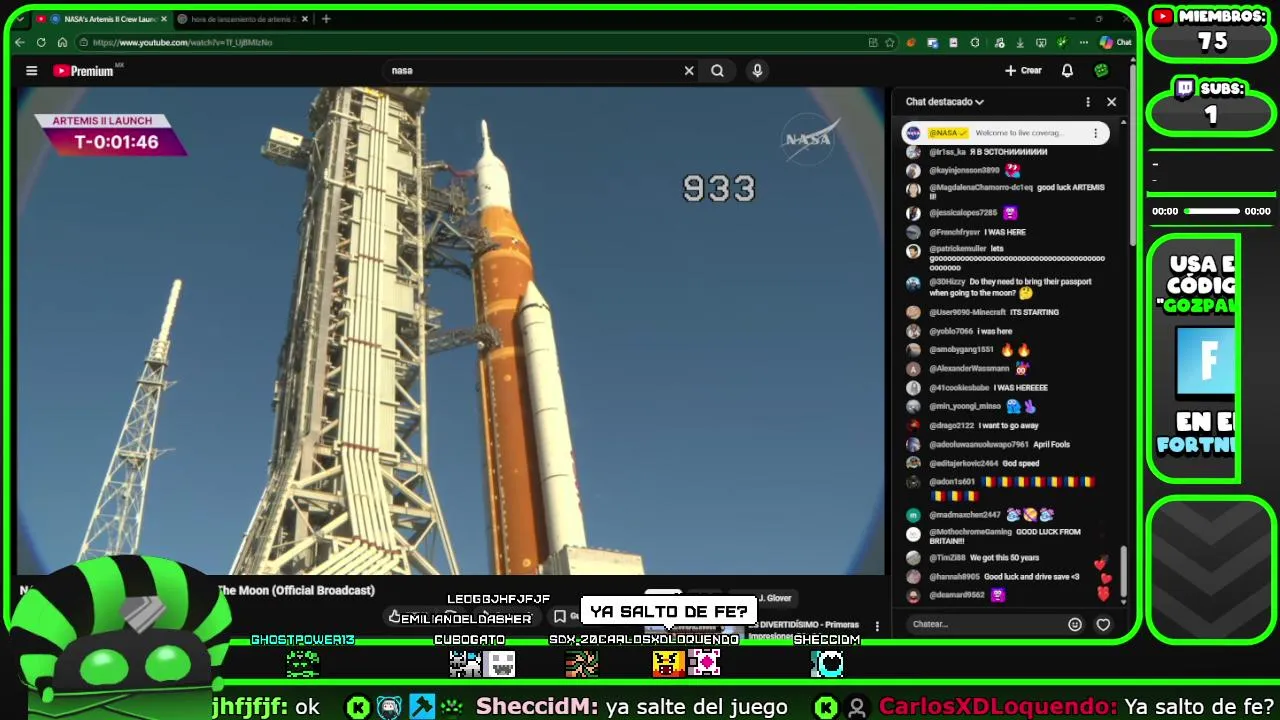Expand the tab list chevron
This screenshot has height=720, width=1280.
[20, 19]
